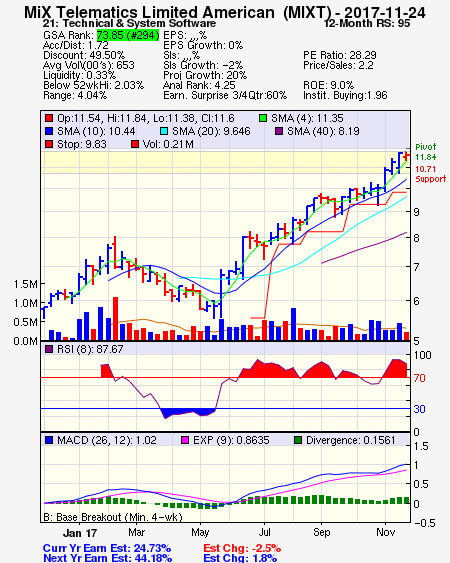Click Sls Growth: -2% text
450x563 pixels.
point(203,65)
